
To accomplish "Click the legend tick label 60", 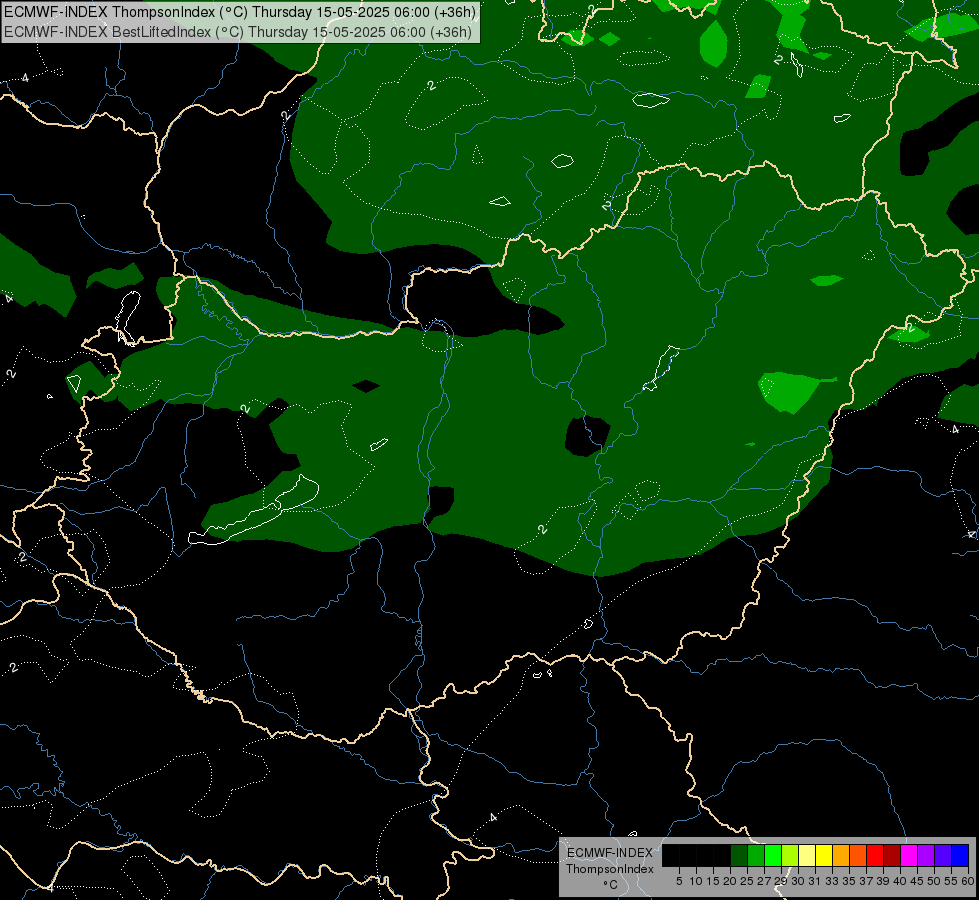I will (x=968, y=881).
